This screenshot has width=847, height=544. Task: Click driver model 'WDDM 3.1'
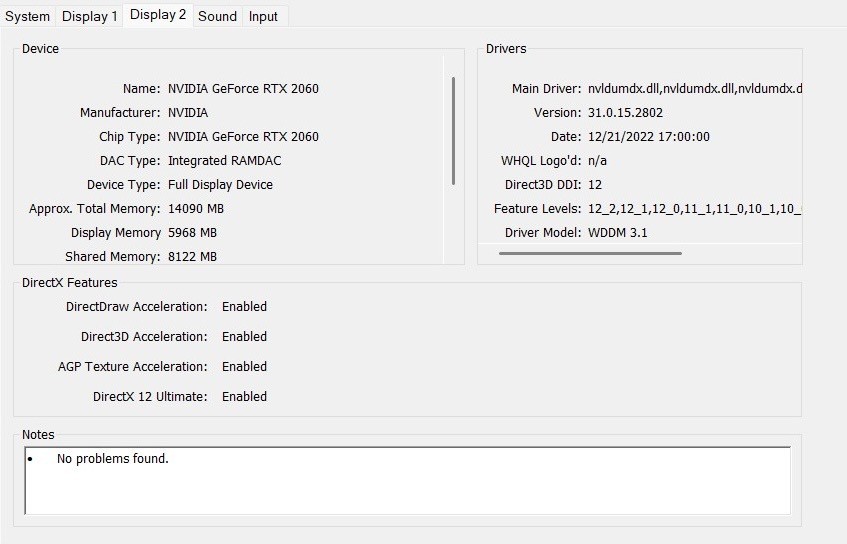pos(617,233)
